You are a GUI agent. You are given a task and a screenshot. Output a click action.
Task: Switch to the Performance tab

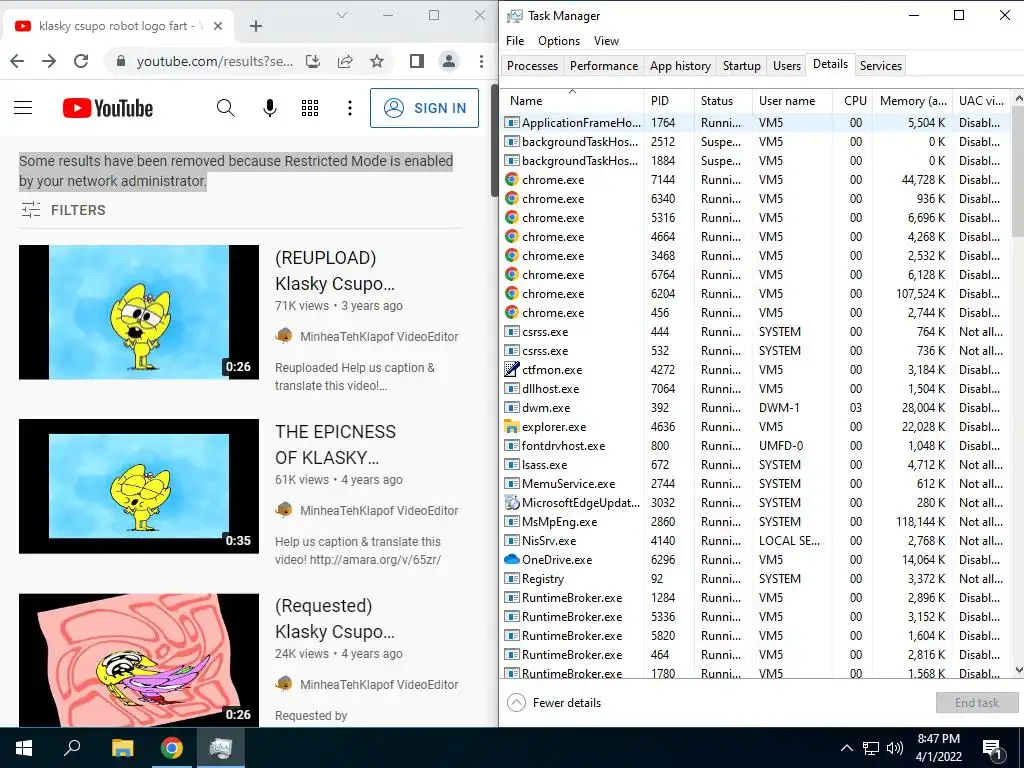pyautogui.click(x=603, y=66)
